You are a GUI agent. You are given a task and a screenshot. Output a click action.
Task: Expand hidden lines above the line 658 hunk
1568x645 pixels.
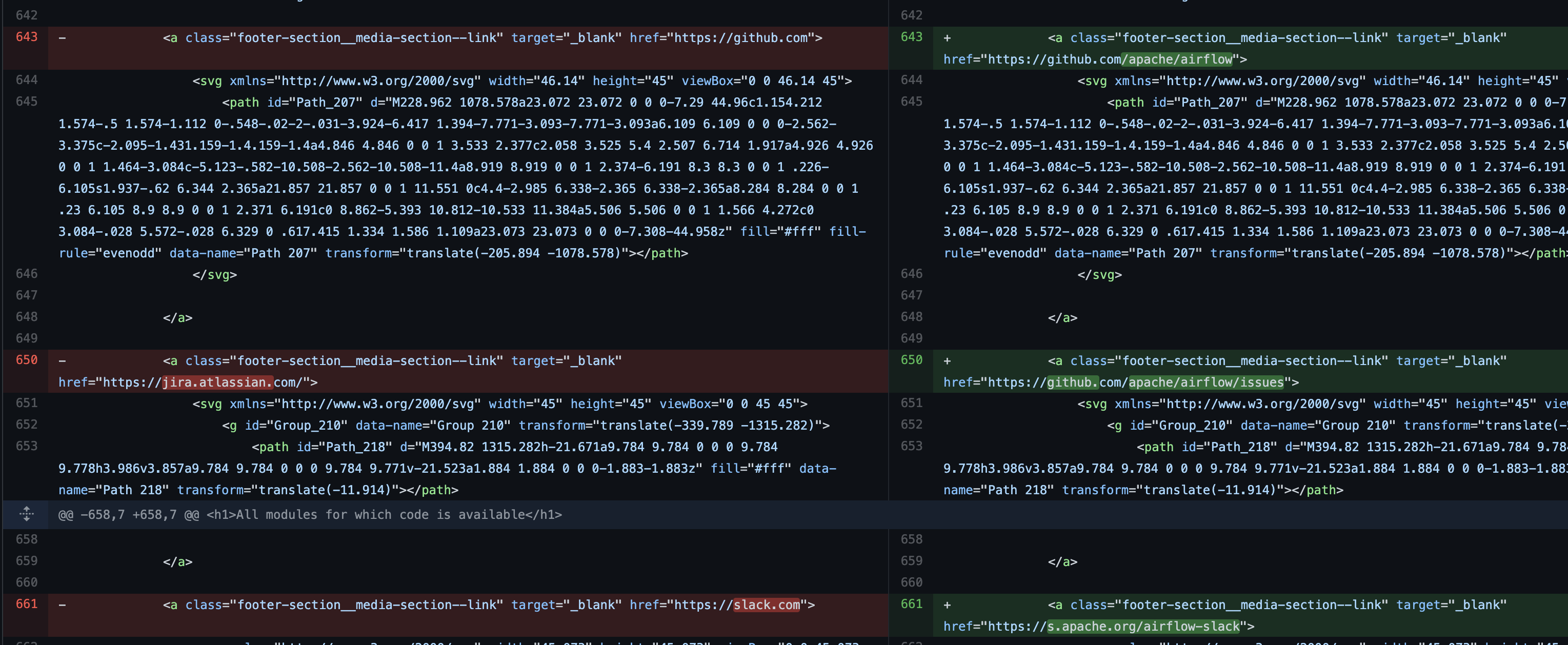(26, 514)
